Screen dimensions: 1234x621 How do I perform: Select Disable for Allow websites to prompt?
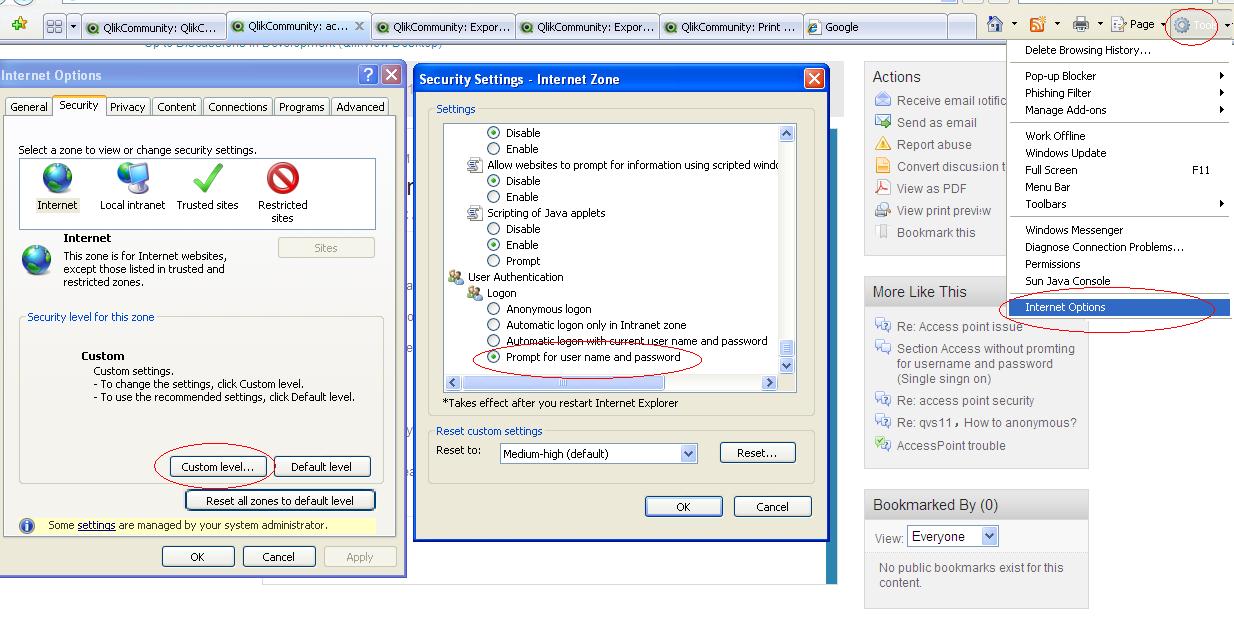[493, 181]
